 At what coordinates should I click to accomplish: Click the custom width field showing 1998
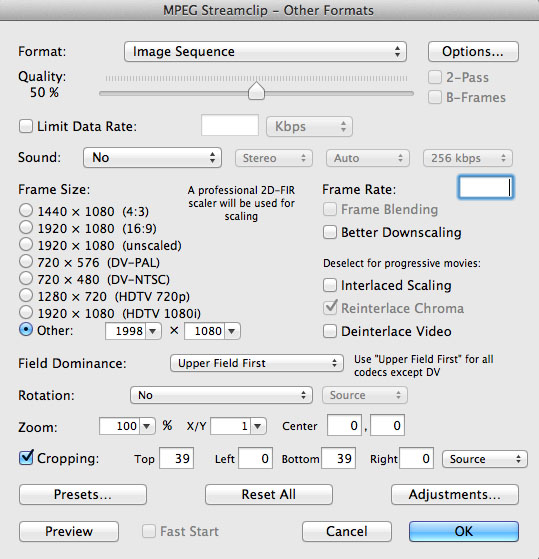(125, 331)
